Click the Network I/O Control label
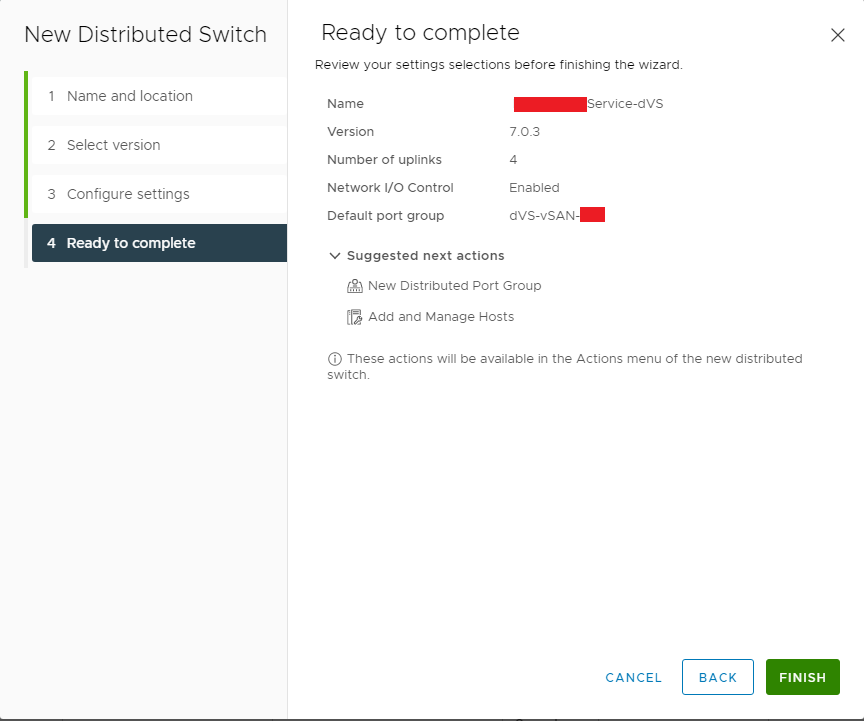This screenshot has width=864, height=721. (x=390, y=188)
